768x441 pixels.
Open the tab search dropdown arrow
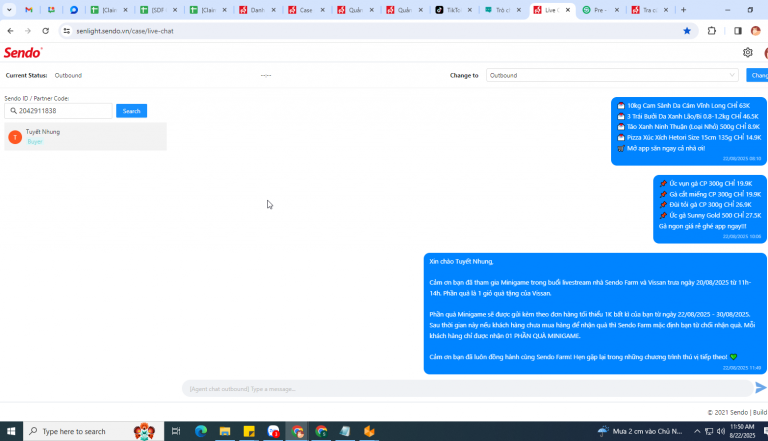click(9, 10)
